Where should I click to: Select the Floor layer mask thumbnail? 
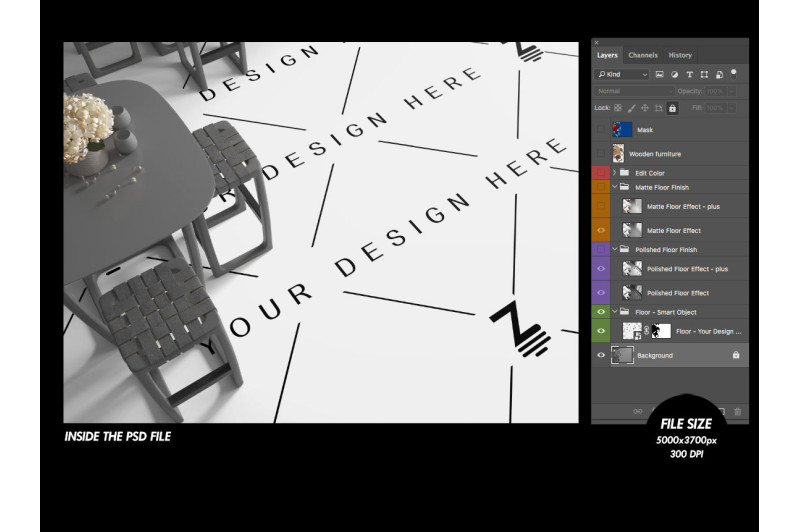click(661, 331)
